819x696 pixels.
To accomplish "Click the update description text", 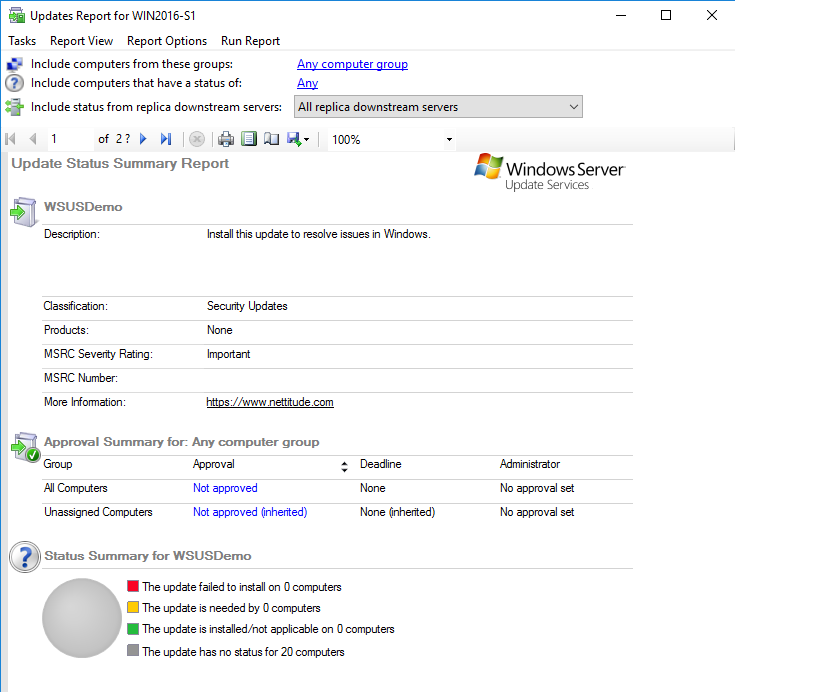I will [319, 234].
